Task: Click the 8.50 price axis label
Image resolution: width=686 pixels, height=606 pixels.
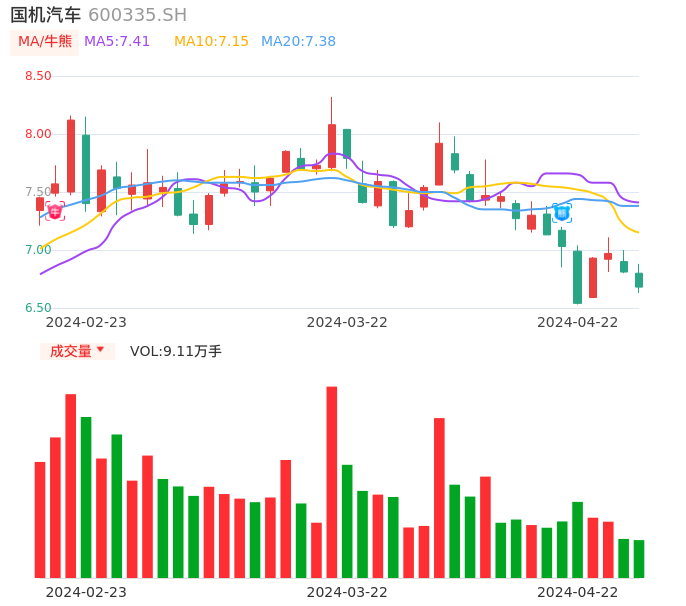Action: pyautogui.click(x=38, y=76)
